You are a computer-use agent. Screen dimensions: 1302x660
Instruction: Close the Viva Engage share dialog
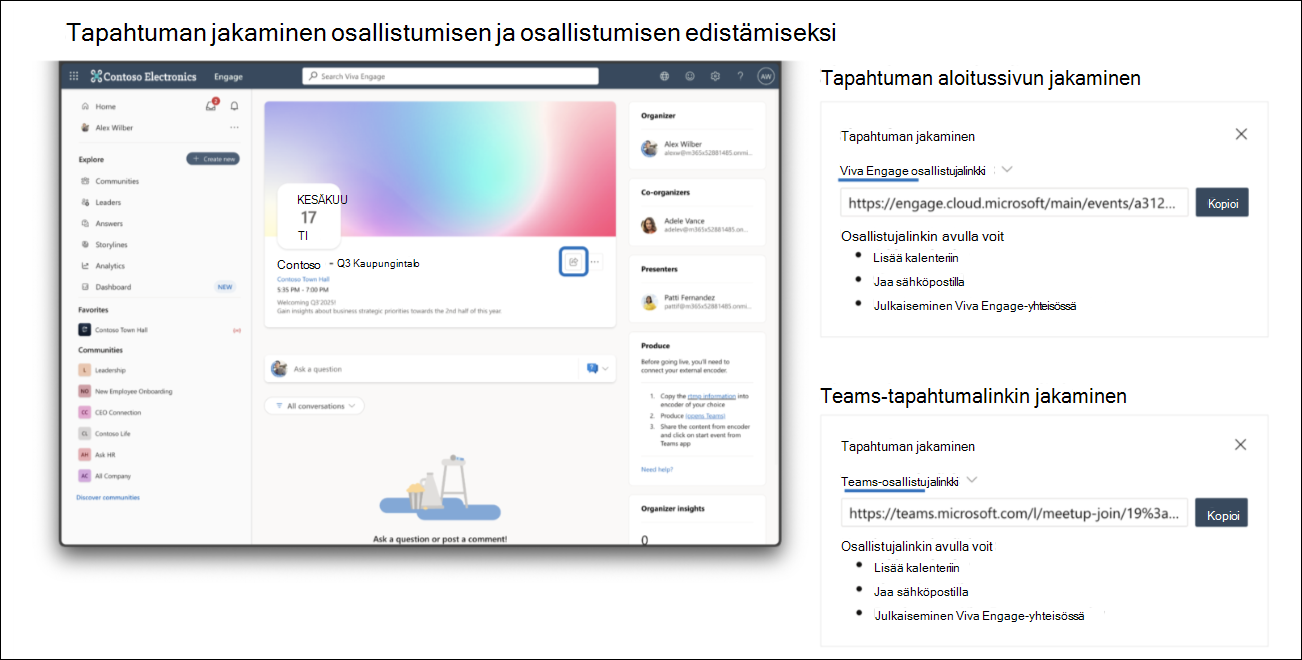[x=1241, y=134]
